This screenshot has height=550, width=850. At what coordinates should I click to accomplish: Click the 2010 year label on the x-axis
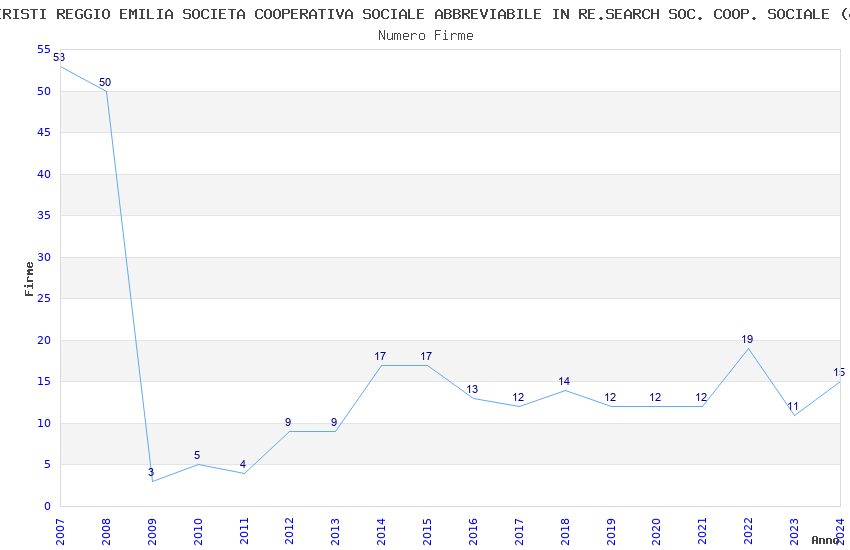[198, 532]
